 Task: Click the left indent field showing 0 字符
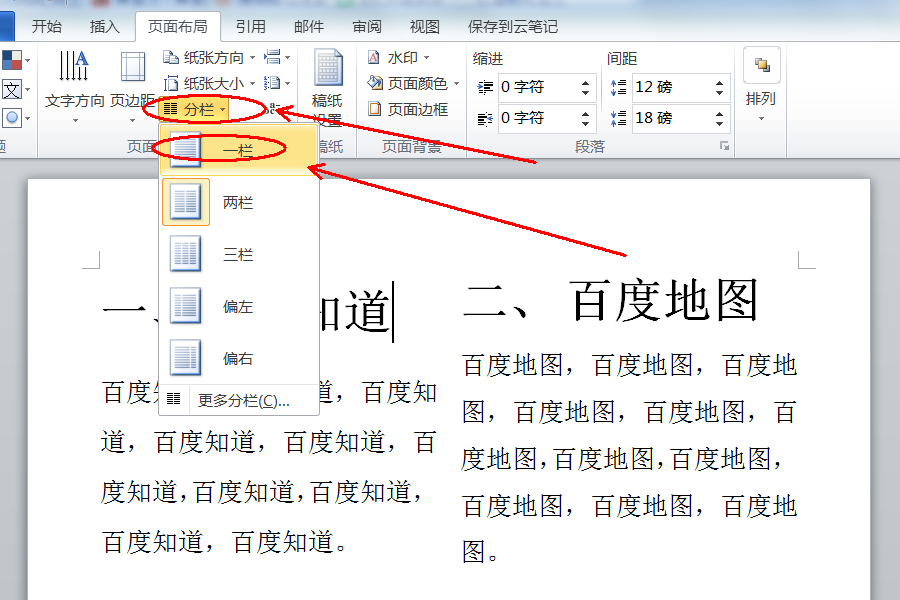point(538,87)
